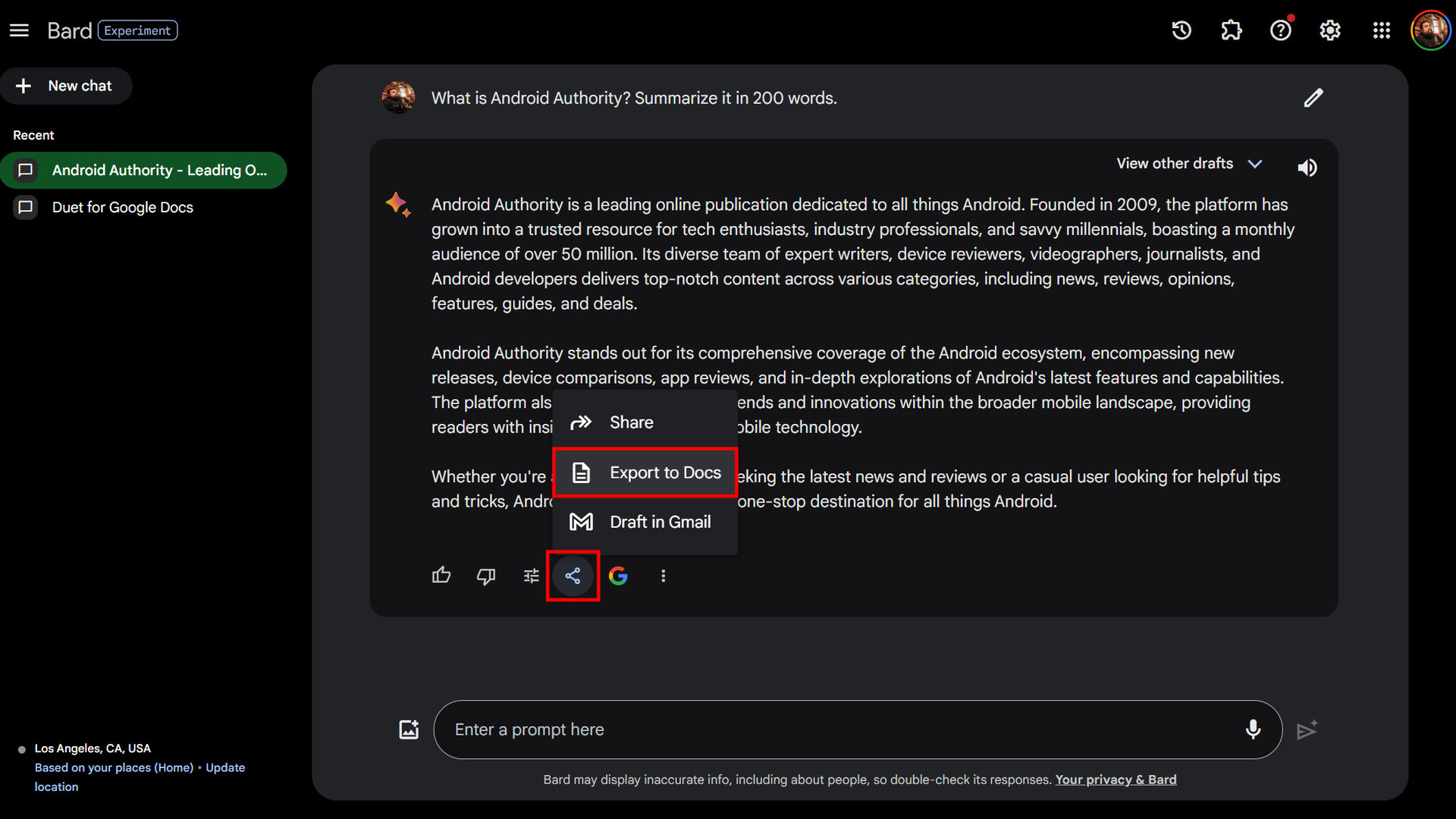
Task: Open the extensions puzzle icon
Action: [1231, 30]
